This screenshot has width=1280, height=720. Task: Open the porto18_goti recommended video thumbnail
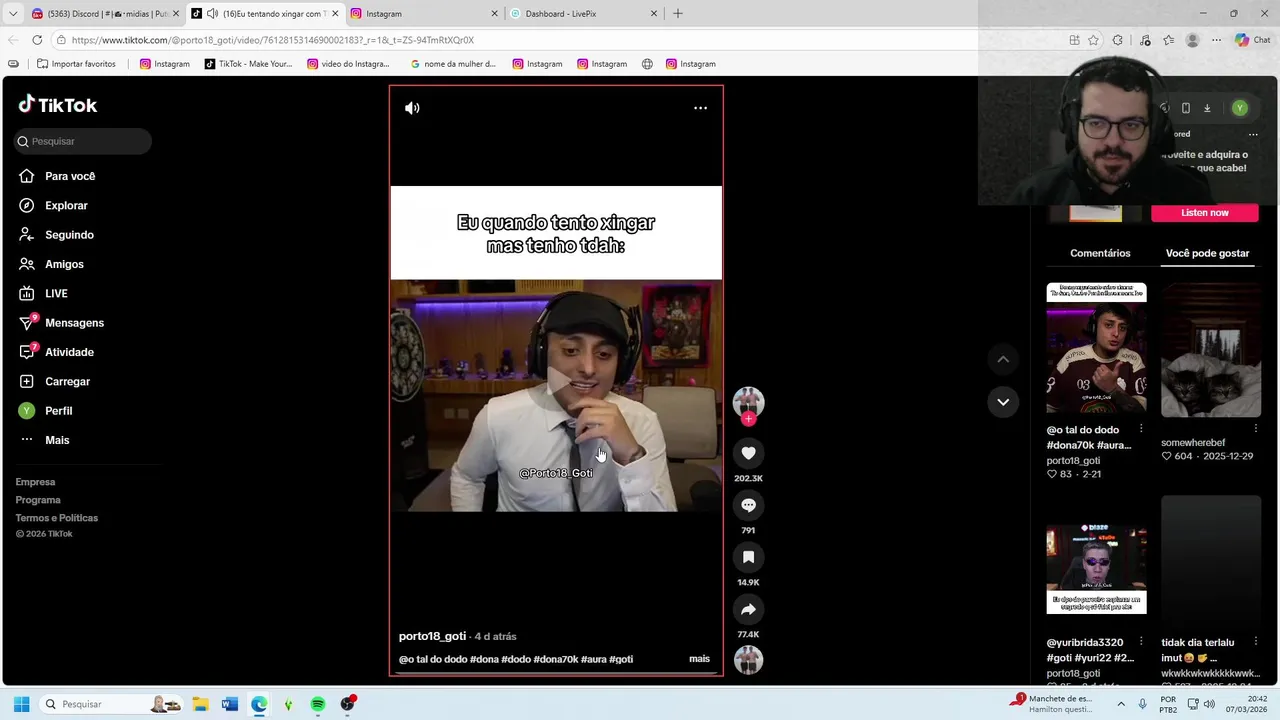(1096, 348)
